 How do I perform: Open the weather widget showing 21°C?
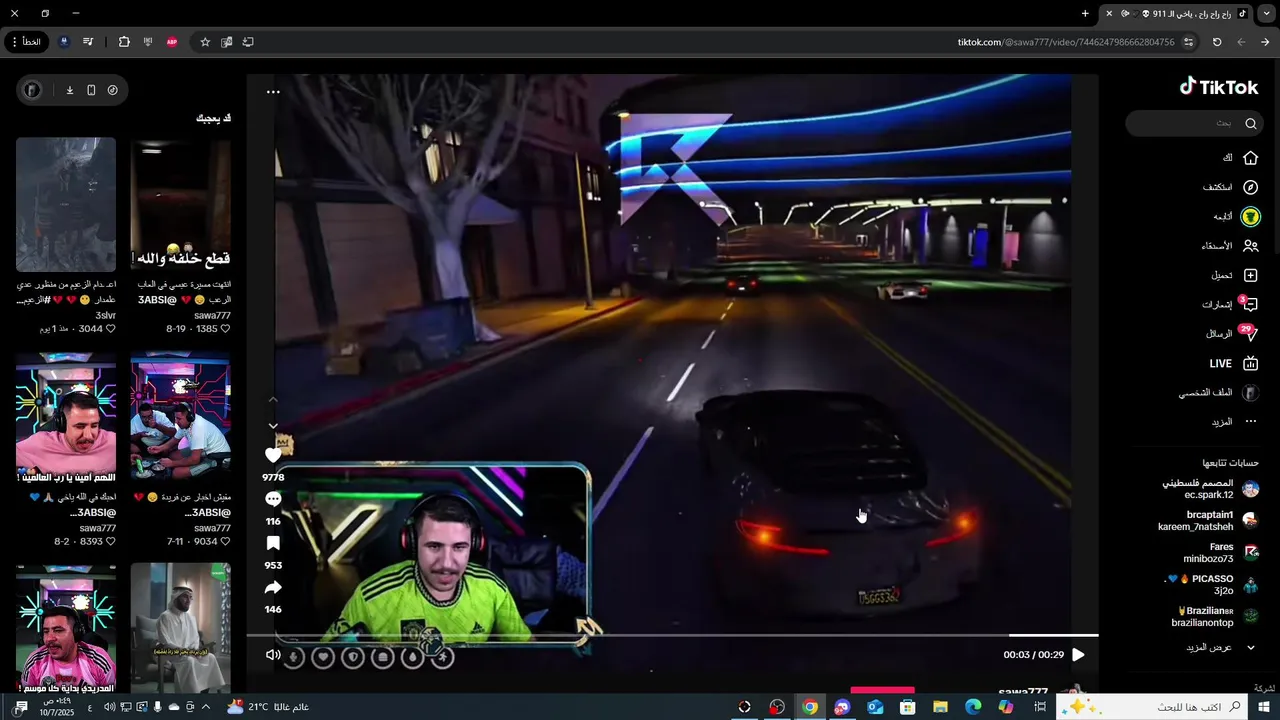coord(268,707)
